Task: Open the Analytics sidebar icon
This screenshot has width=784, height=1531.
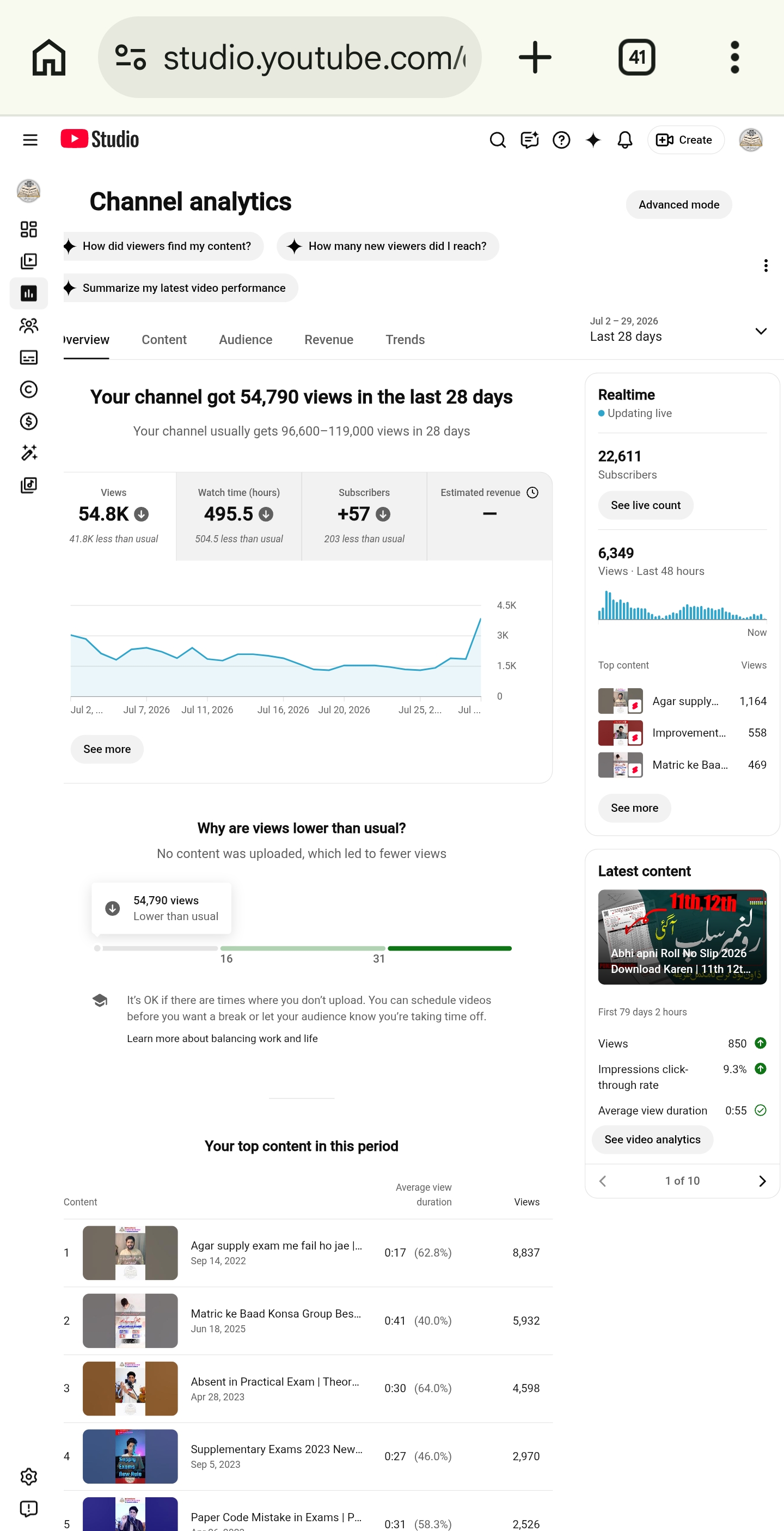Action: pos(28,293)
